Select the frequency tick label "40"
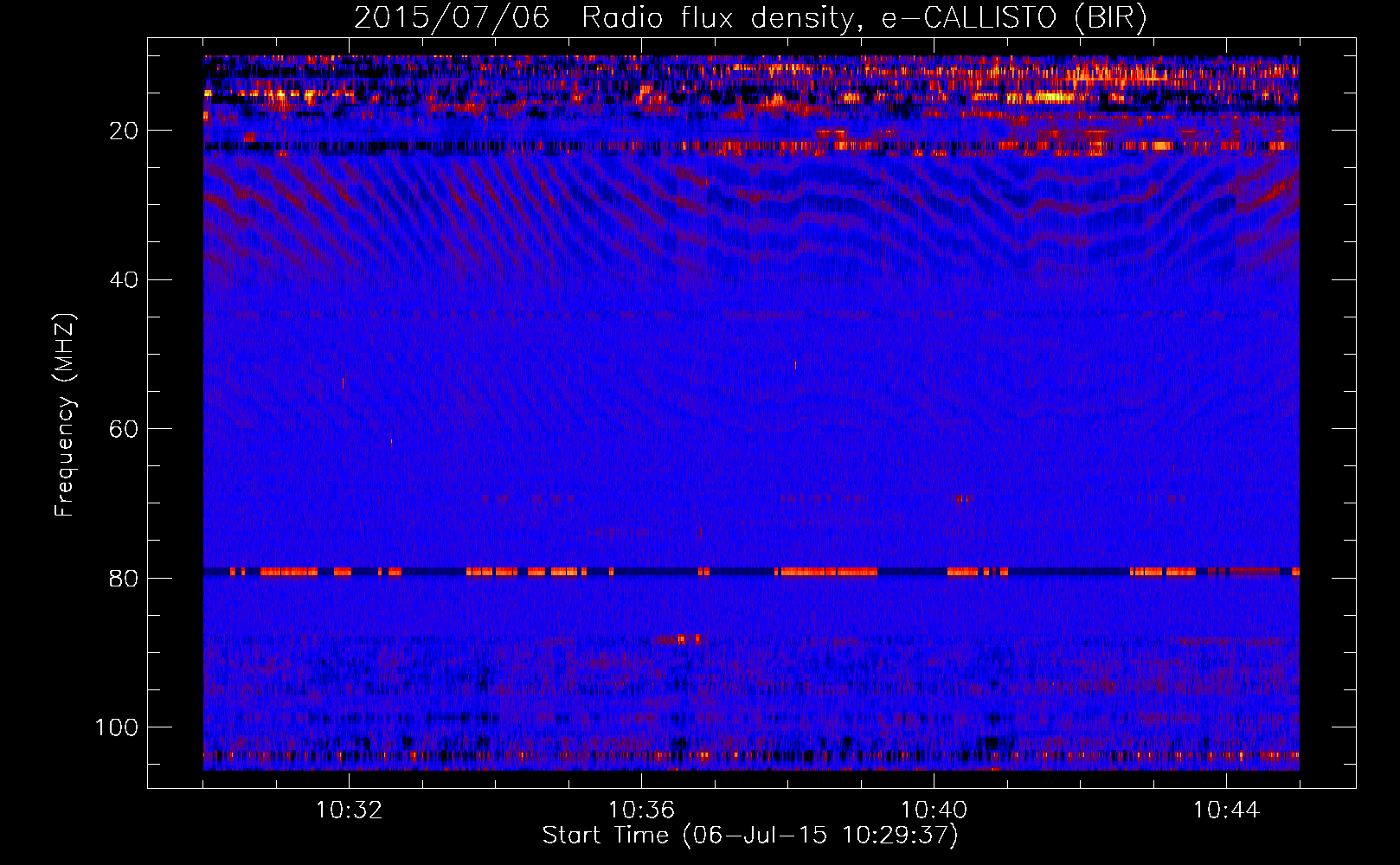Viewport: 1400px width, 865px height. point(125,280)
